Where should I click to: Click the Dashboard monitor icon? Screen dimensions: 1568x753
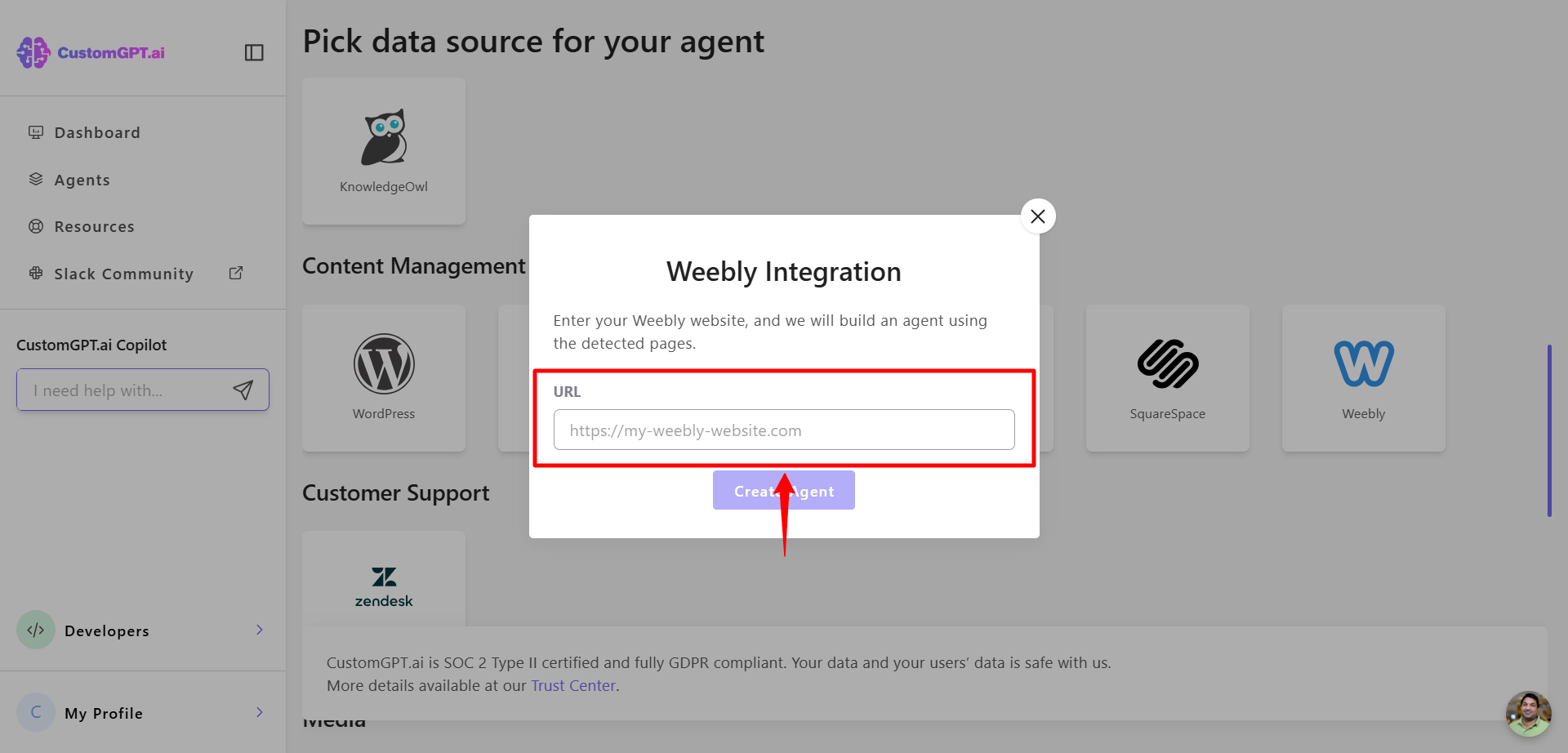point(36,132)
